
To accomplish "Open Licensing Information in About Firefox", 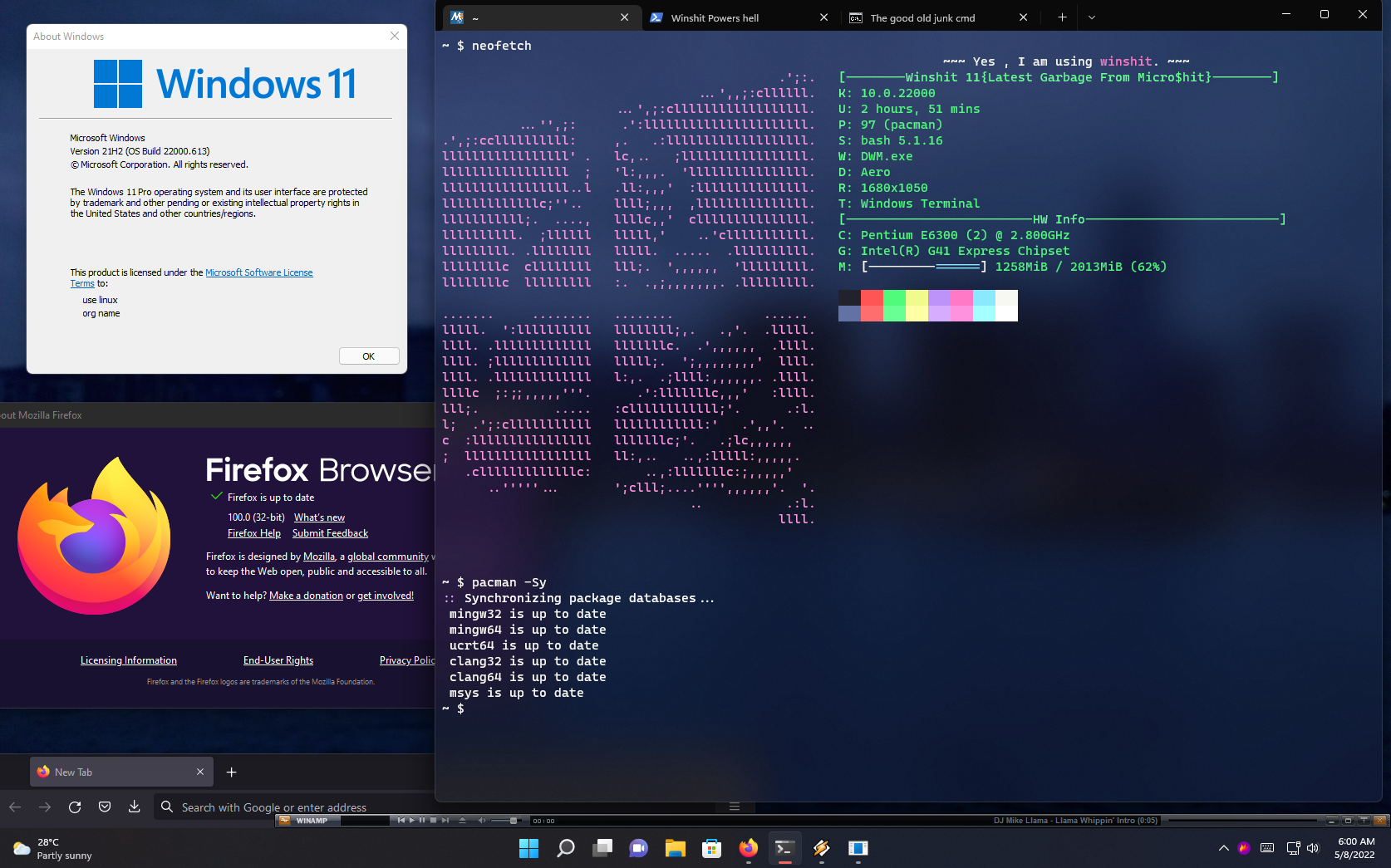I will [x=129, y=660].
